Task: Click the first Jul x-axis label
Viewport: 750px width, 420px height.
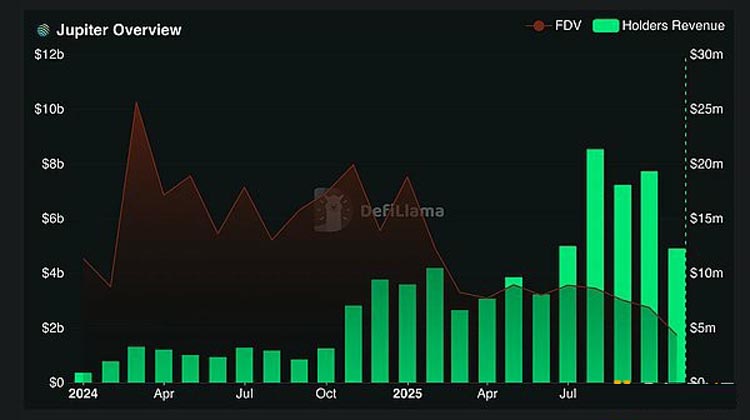Action: coord(244,394)
